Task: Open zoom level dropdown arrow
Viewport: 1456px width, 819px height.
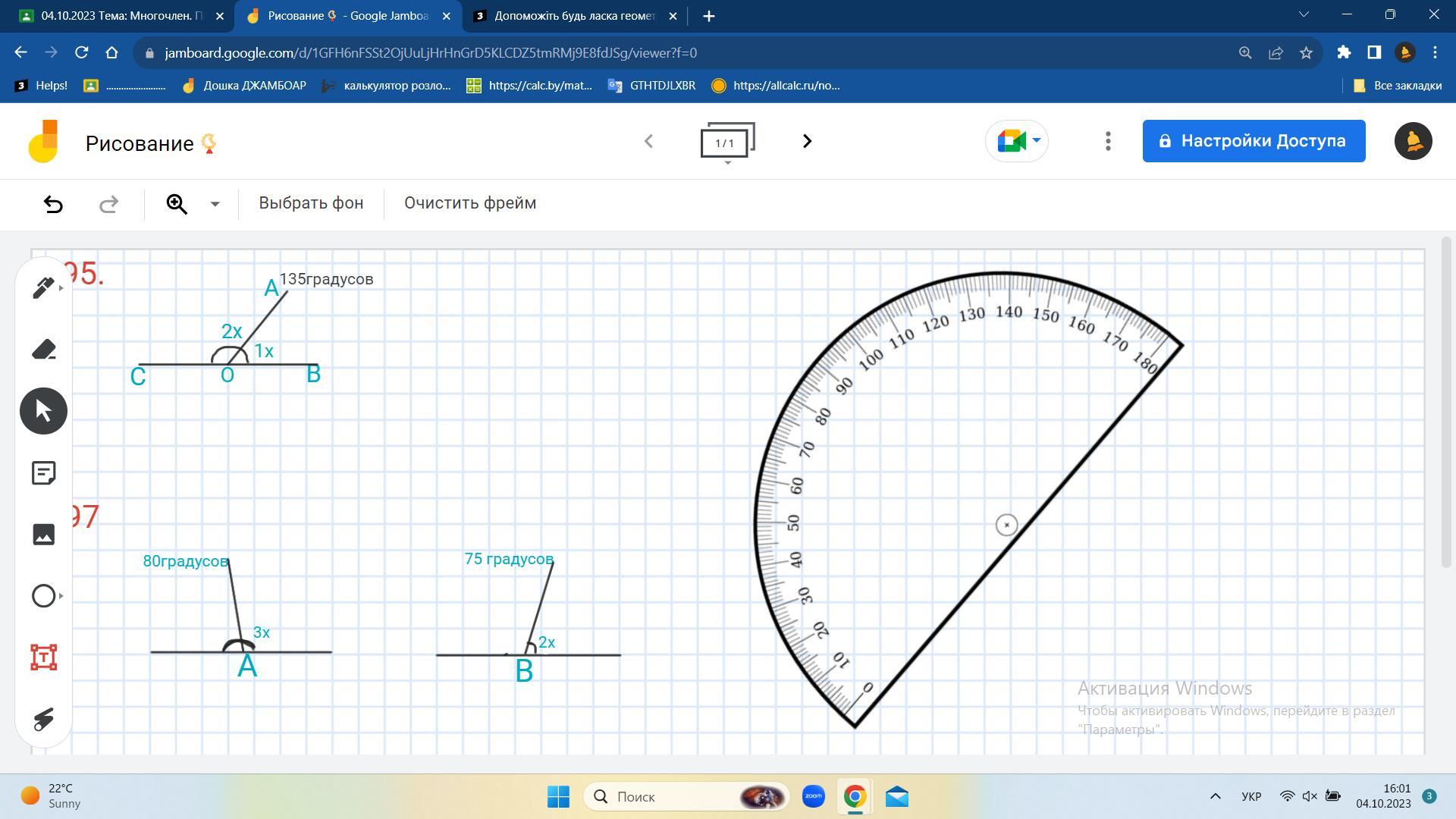Action: 215,204
